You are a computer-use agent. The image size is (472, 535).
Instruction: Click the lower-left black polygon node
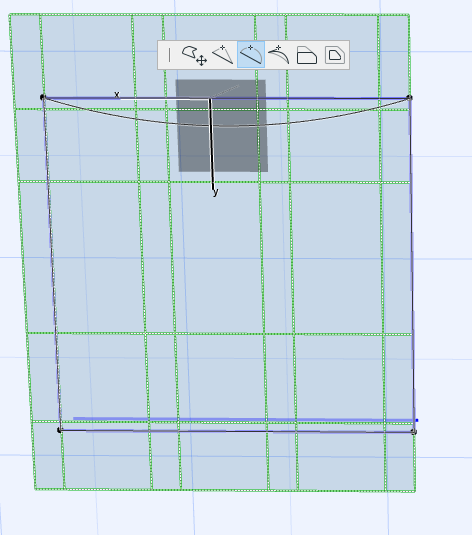pos(59,430)
